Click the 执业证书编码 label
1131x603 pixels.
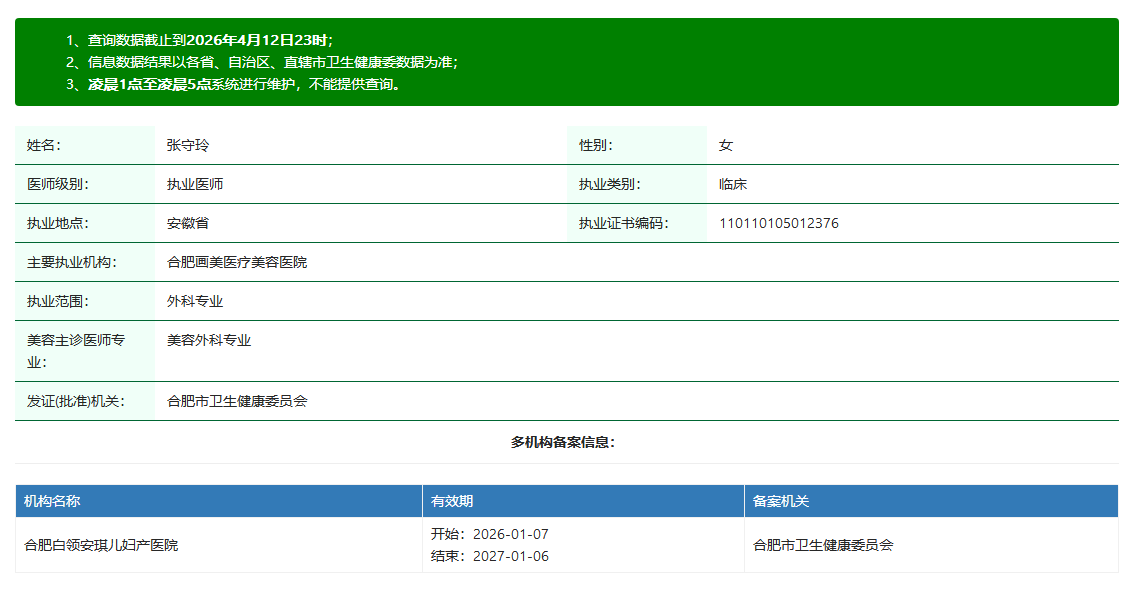coord(624,223)
